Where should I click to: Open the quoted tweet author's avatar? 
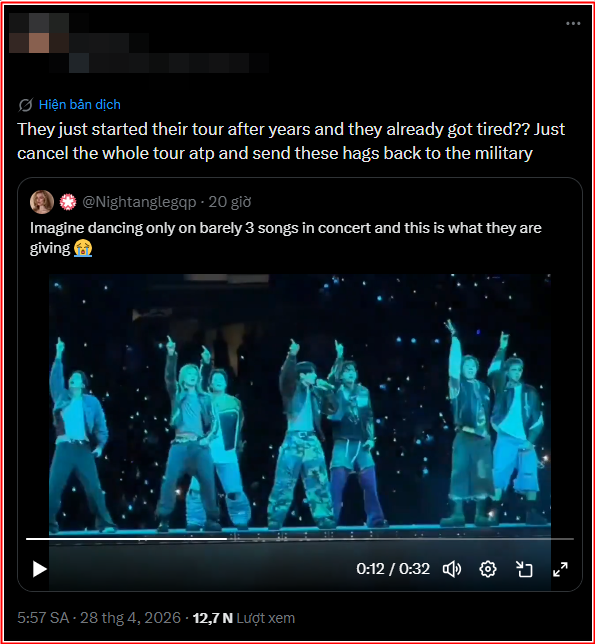[x=42, y=202]
